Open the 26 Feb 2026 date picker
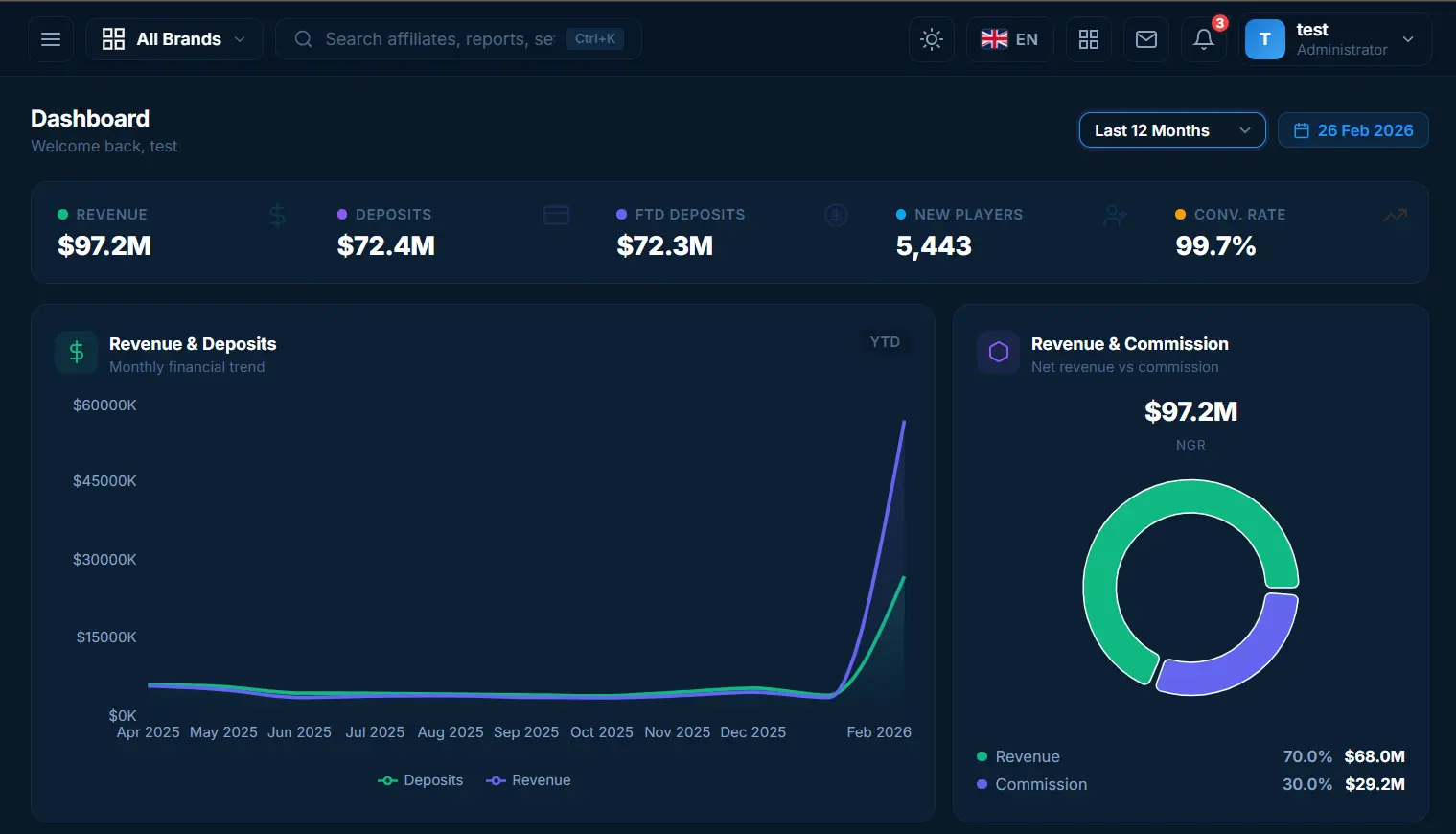Image resolution: width=1456 pixels, height=834 pixels. [x=1352, y=129]
